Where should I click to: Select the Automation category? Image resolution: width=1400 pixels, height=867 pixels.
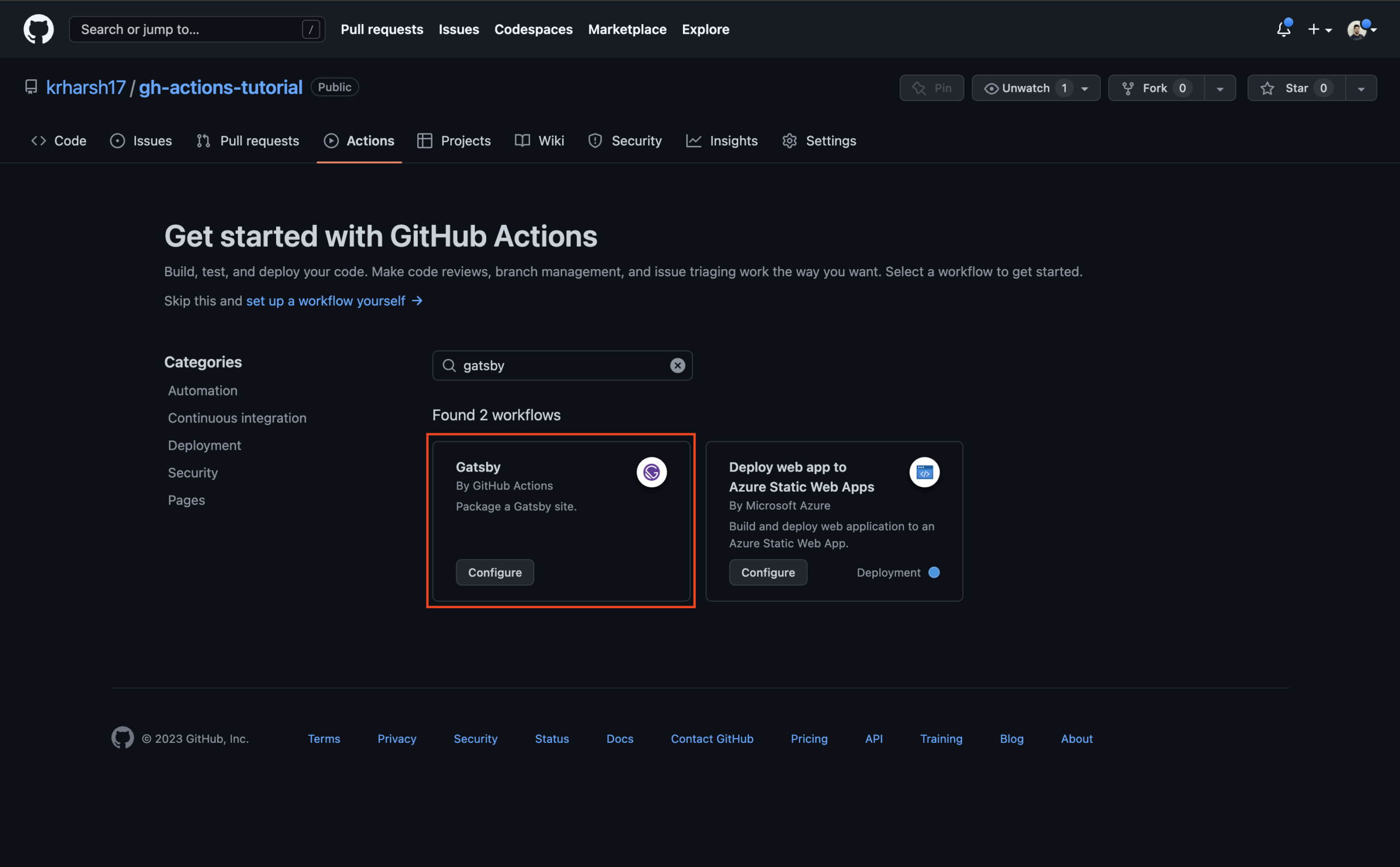(x=202, y=391)
